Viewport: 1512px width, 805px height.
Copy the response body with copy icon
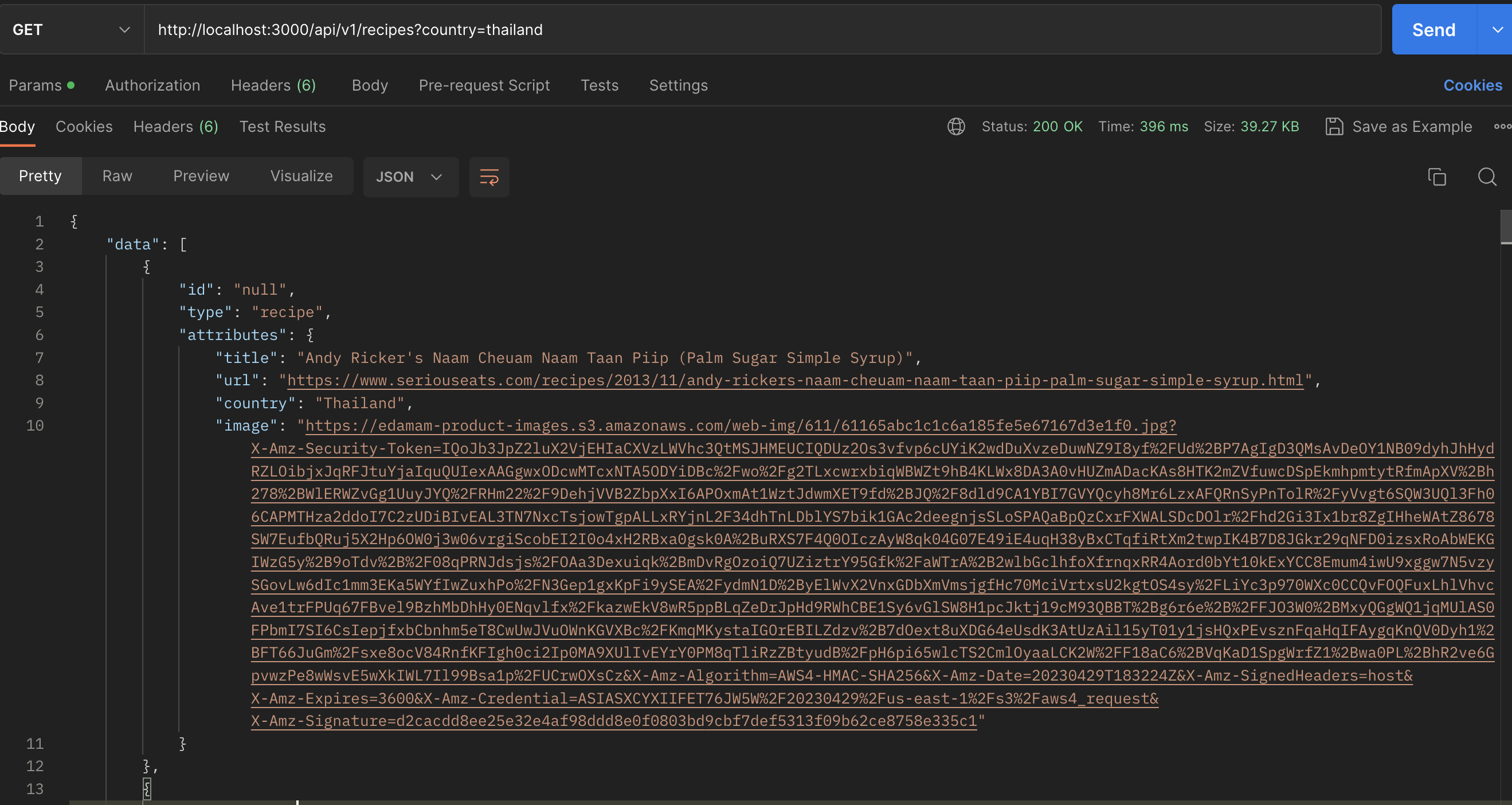[x=1436, y=177]
